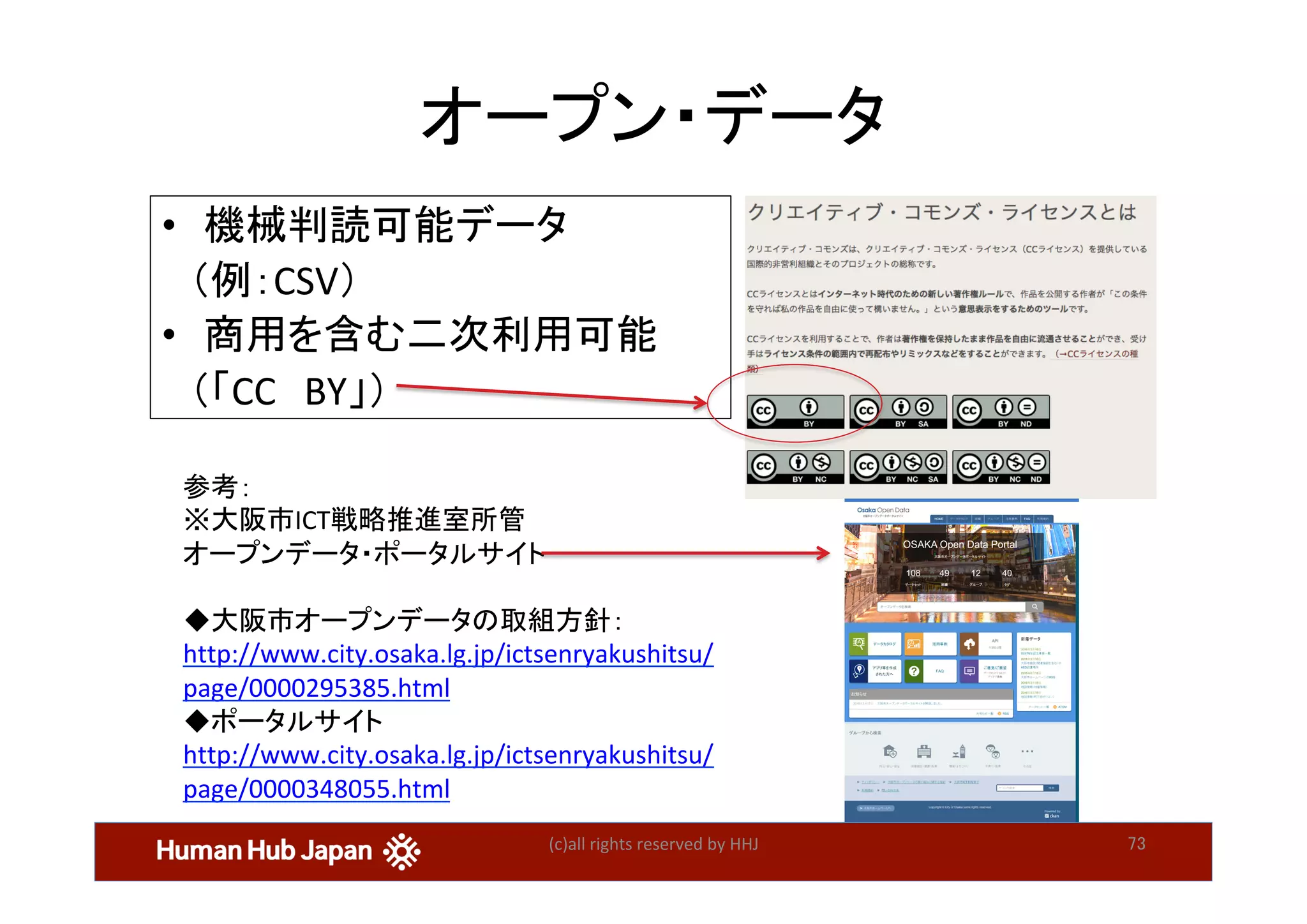The height and width of the screenshot is (924, 1307).
Task: Select the hospital building group icon
Action: click(924, 752)
